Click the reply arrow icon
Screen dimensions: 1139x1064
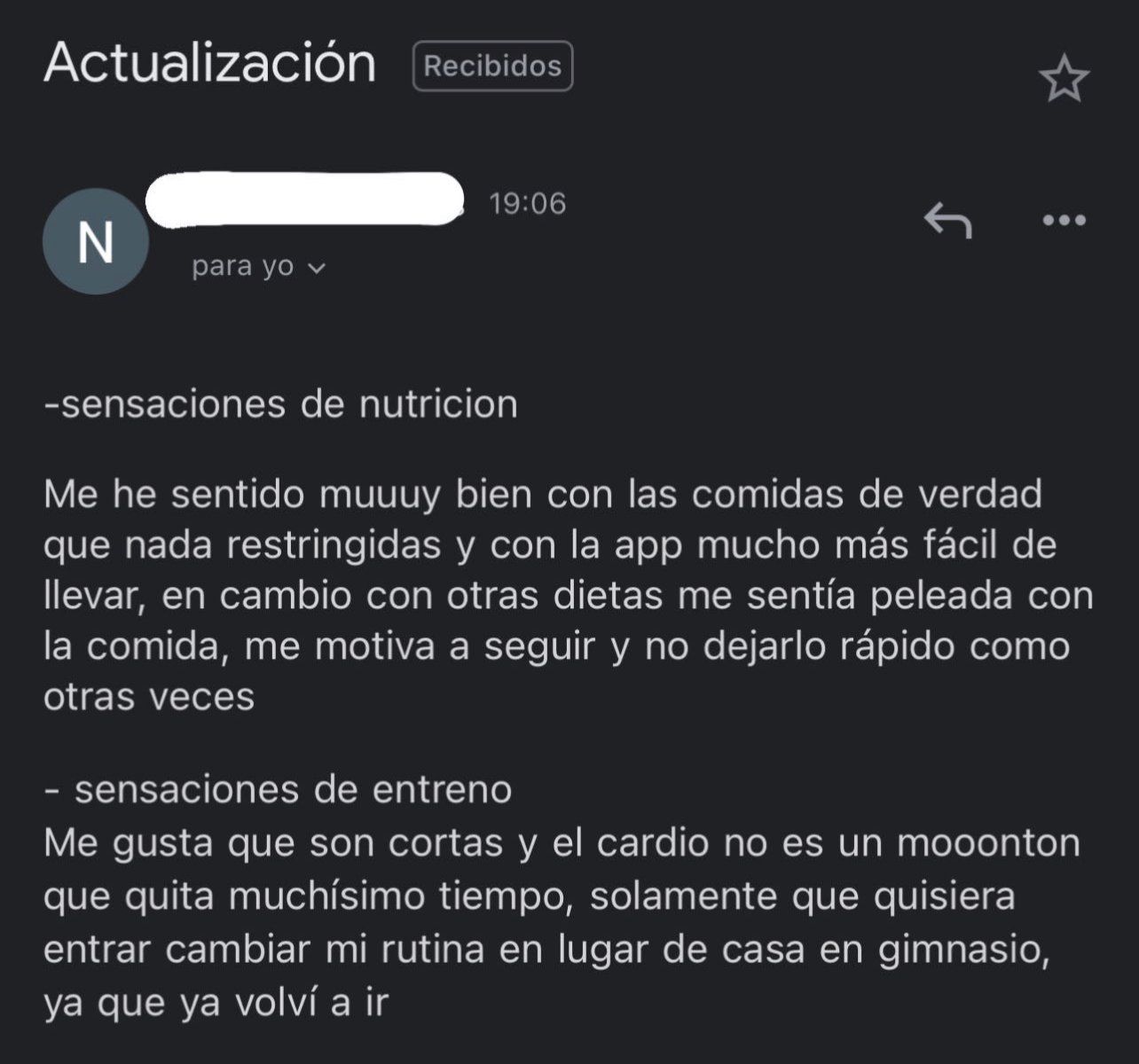(947, 220)
